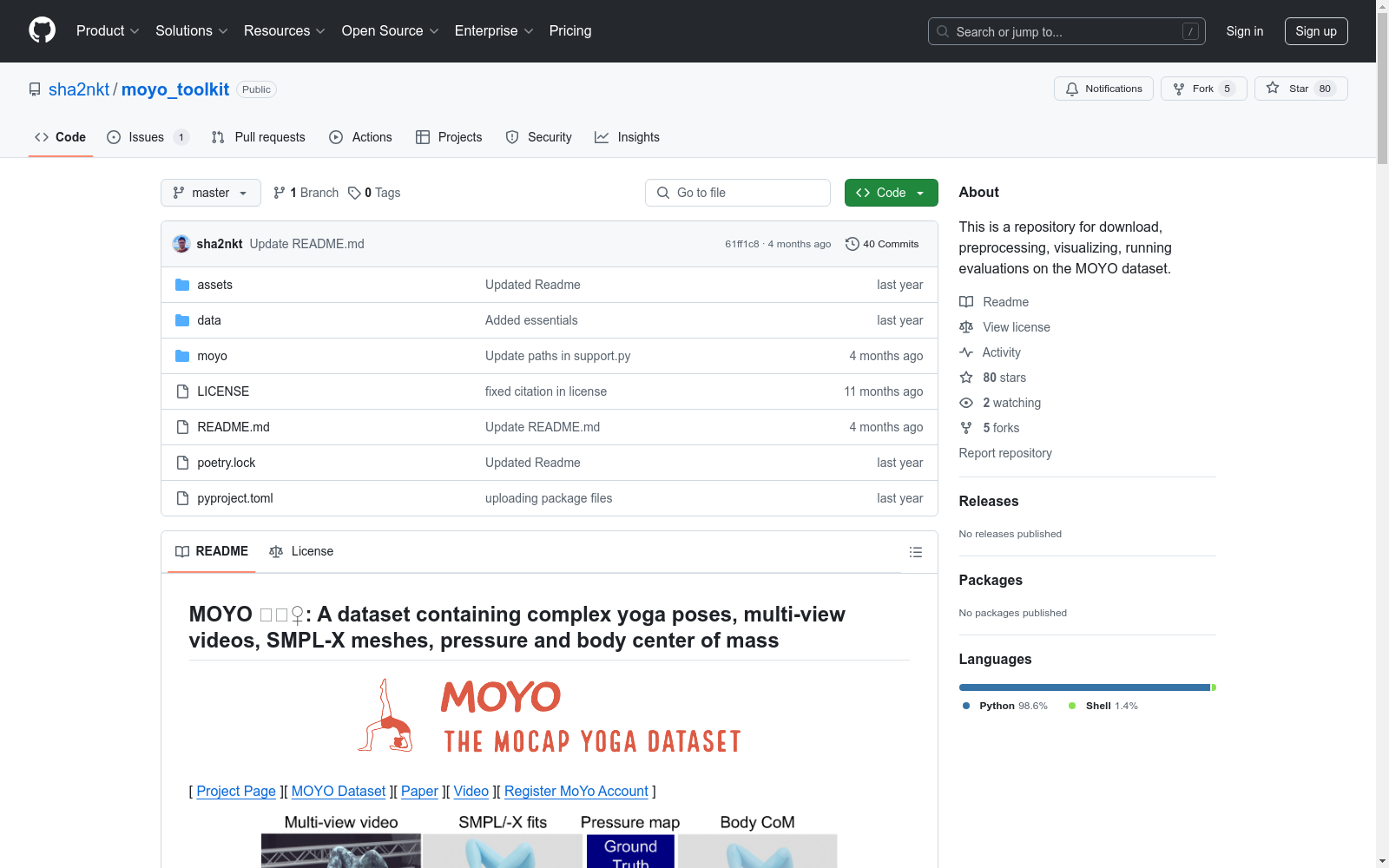Open the Open Source menu
This screenshot has width=1389, height=868.
pos(390,30)
